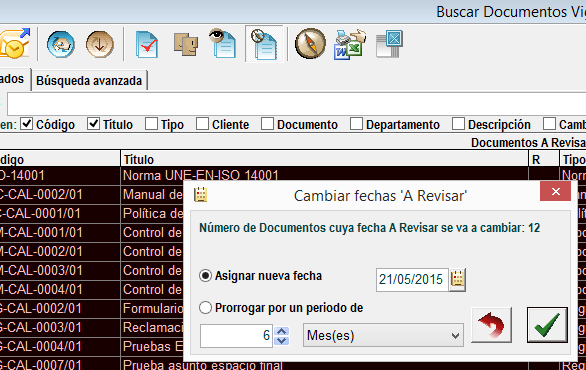Image resolution: width=586 pixels, height=370 pixels.
Task: Click the Word and Excel export icon
Action: (x=350, y=44)
